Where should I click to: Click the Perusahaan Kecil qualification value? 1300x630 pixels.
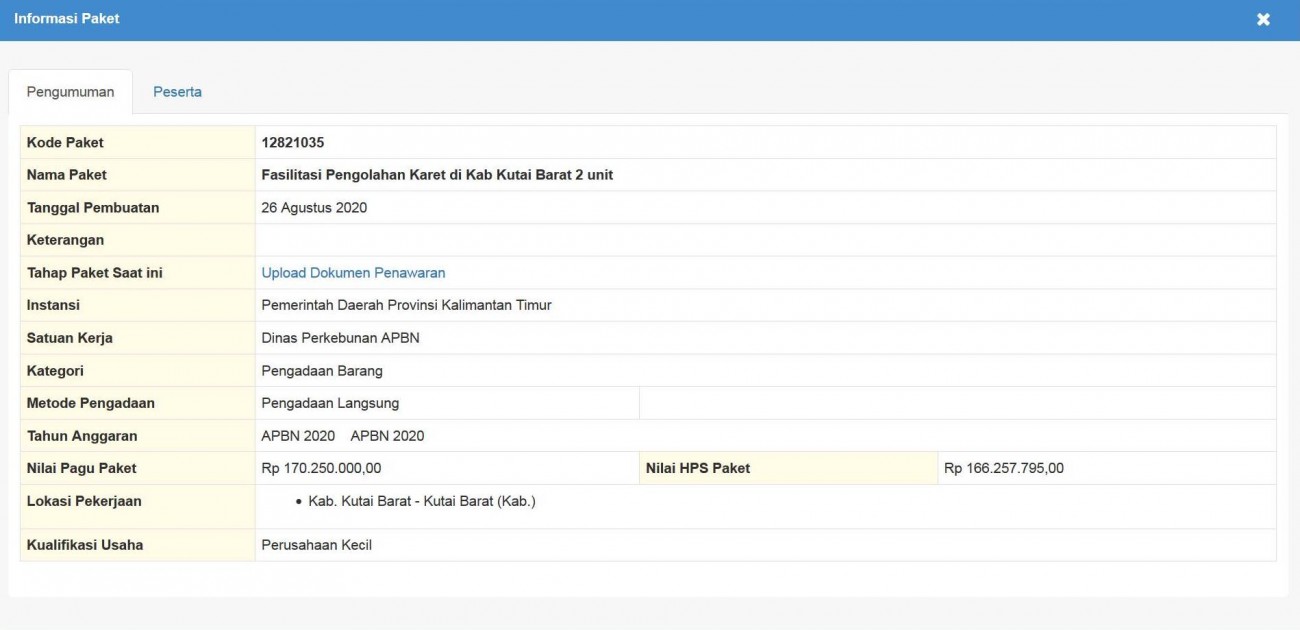(x=316, y=545)
